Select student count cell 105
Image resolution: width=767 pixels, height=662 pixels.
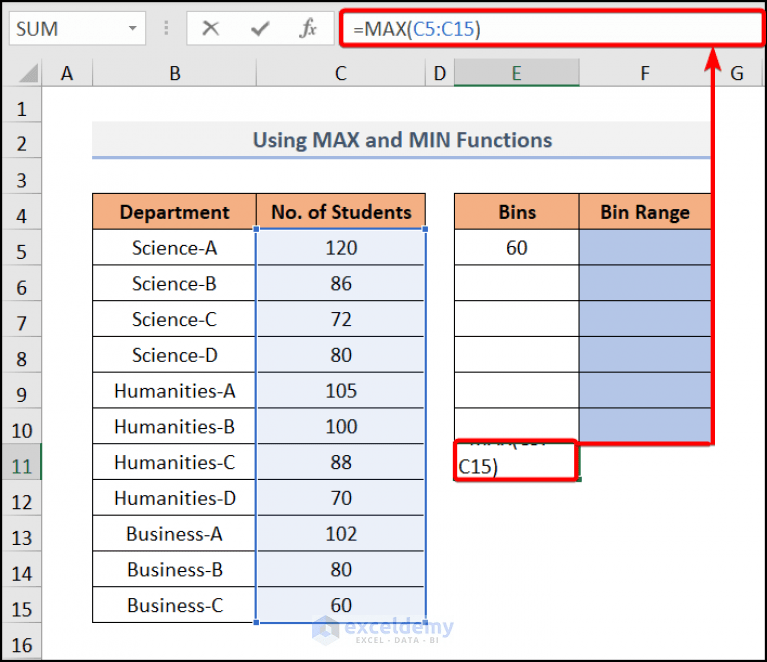tap(341, 390)
